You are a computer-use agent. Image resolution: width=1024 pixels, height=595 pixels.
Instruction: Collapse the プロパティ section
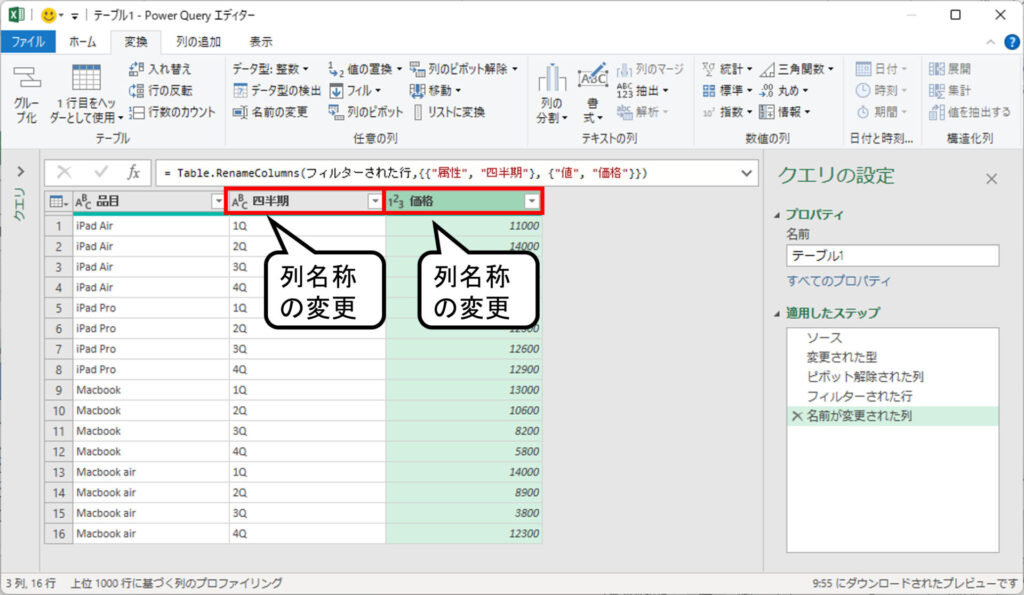[776, 215]
